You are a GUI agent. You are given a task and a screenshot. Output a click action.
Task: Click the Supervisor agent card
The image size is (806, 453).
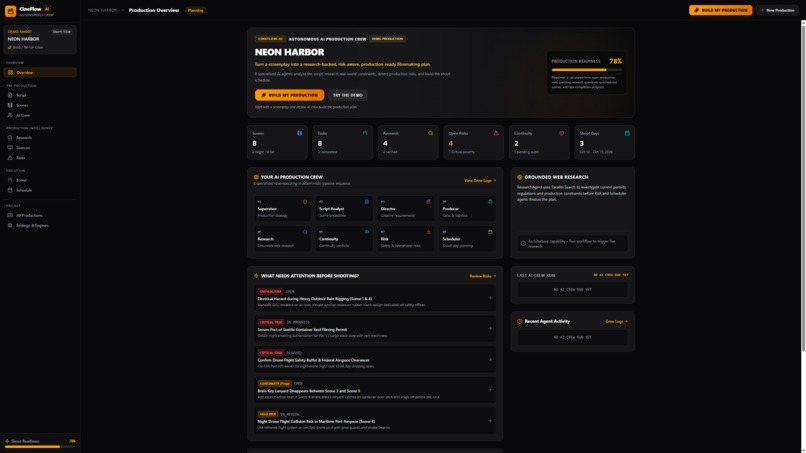[282, 208]
